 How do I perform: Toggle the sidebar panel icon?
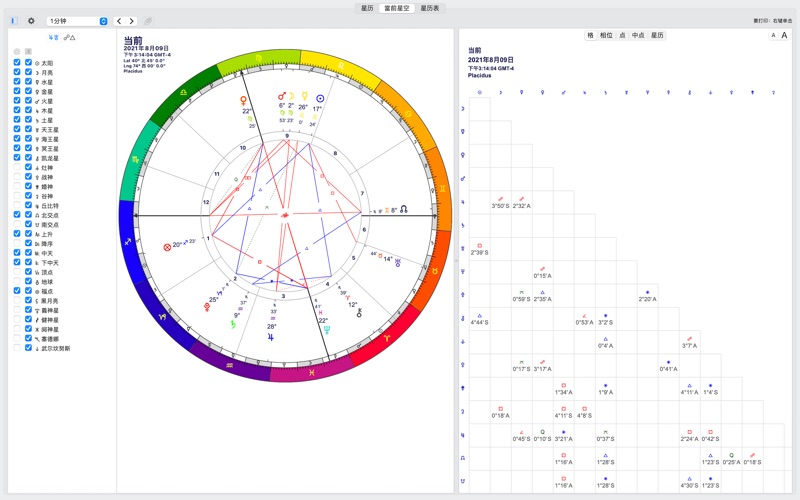click(x=14, y=20)
